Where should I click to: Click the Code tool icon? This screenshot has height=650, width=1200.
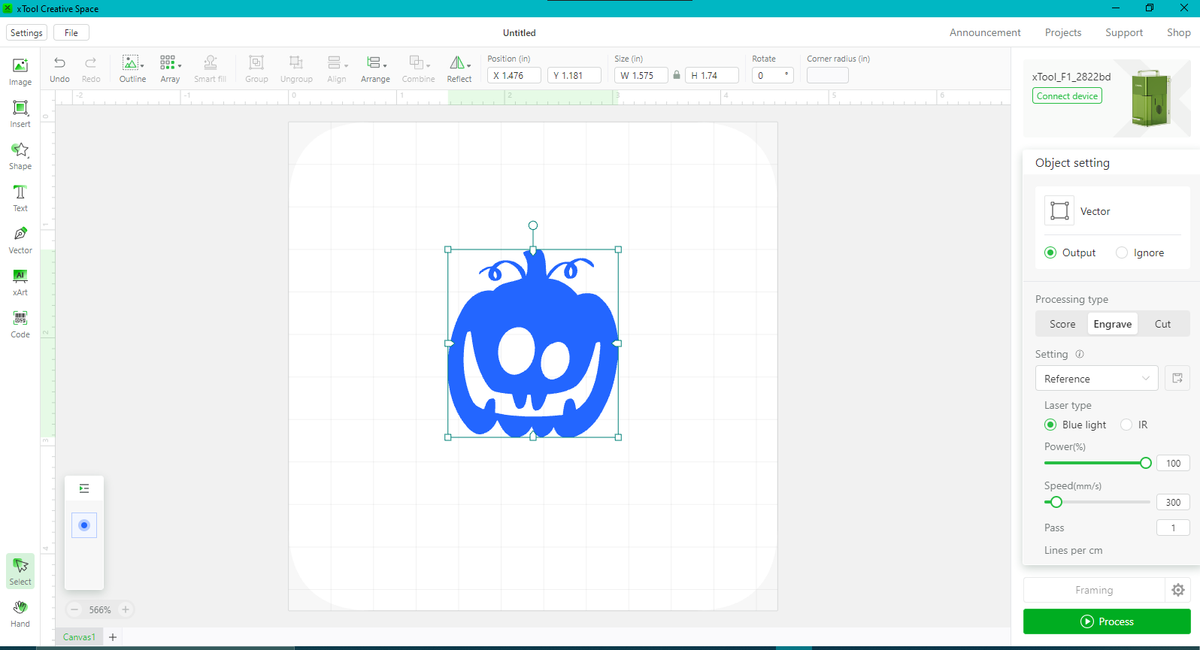[20, 319]
